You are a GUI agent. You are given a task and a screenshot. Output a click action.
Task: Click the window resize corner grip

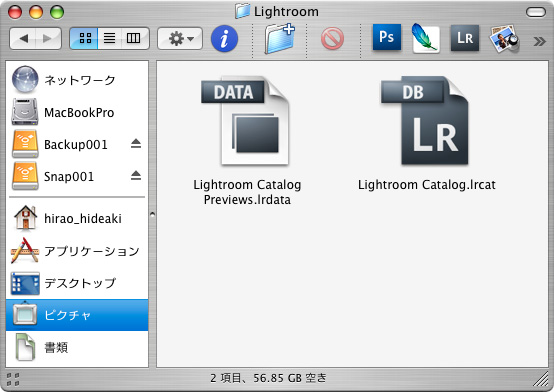(x=541, y=379)
